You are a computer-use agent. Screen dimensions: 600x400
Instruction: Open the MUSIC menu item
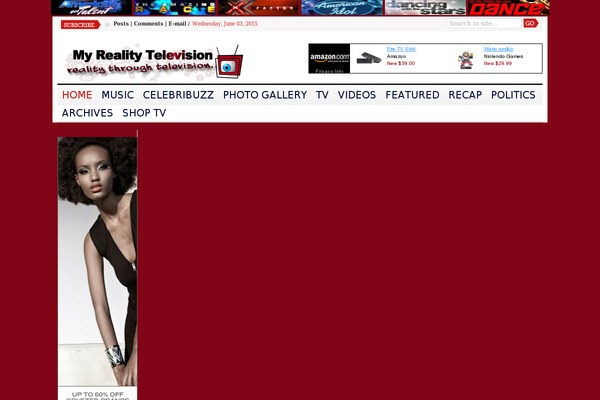pos(117,95)
